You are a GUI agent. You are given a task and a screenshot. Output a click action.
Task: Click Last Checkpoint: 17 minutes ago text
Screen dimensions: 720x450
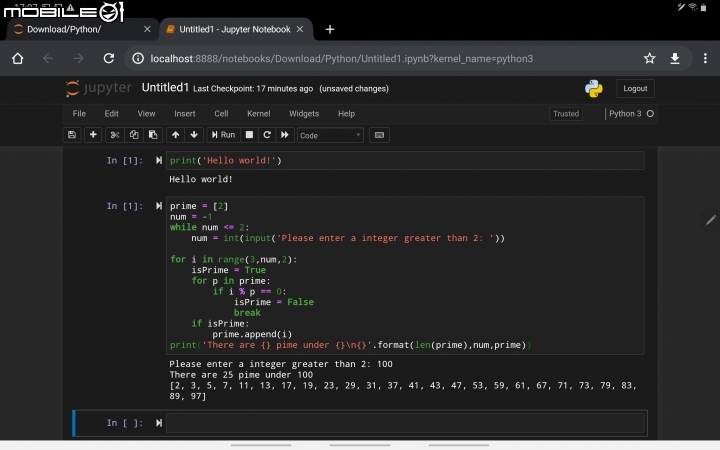click(x=253, y=89)
